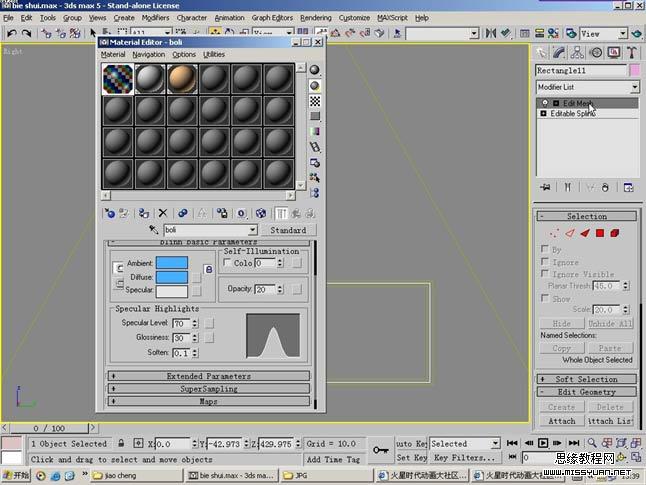Image resolution: width=646 pixels, height=485 pixels.
Task: Toggle Edit Mesh modifier lightbulb
Action: (545, 103)
